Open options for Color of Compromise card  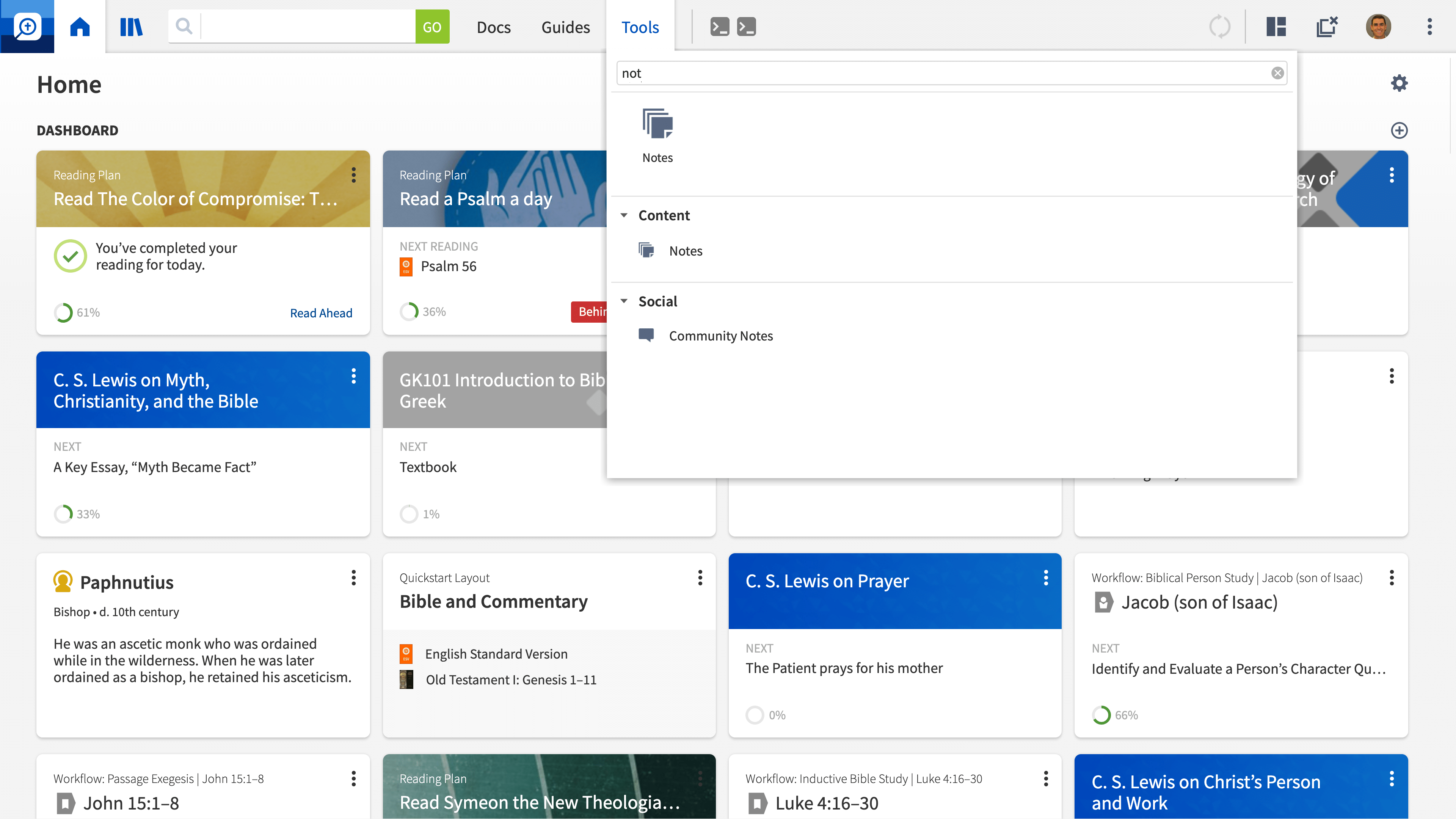[x=353, y=175]
